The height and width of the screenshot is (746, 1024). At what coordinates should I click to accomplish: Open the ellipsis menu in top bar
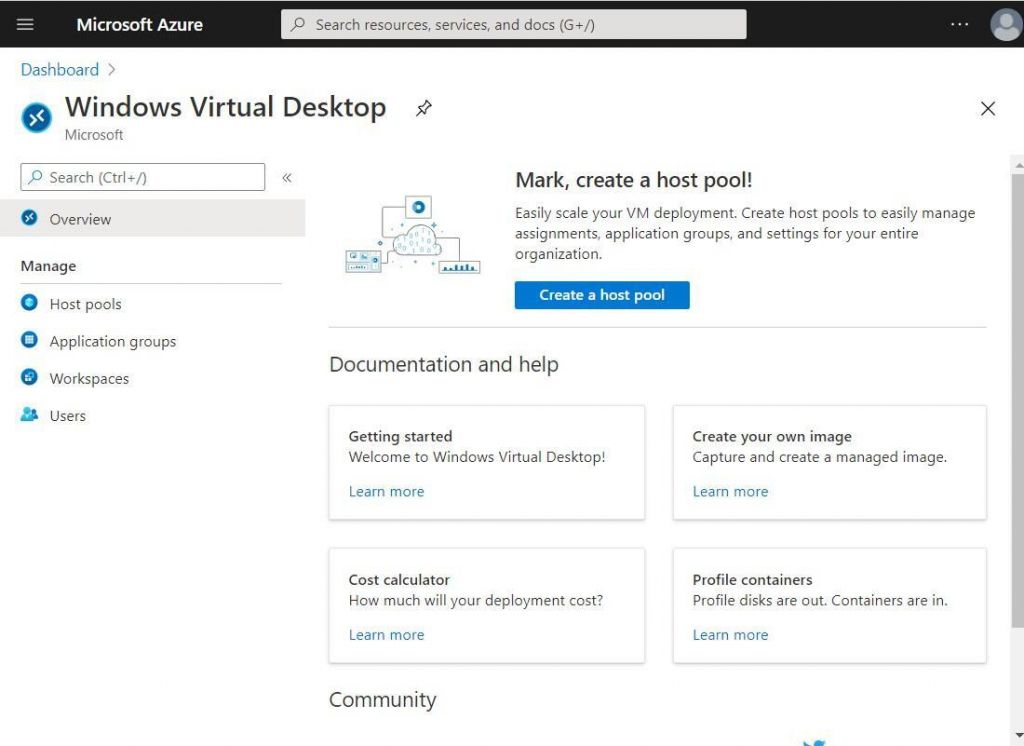pos(959,24)
